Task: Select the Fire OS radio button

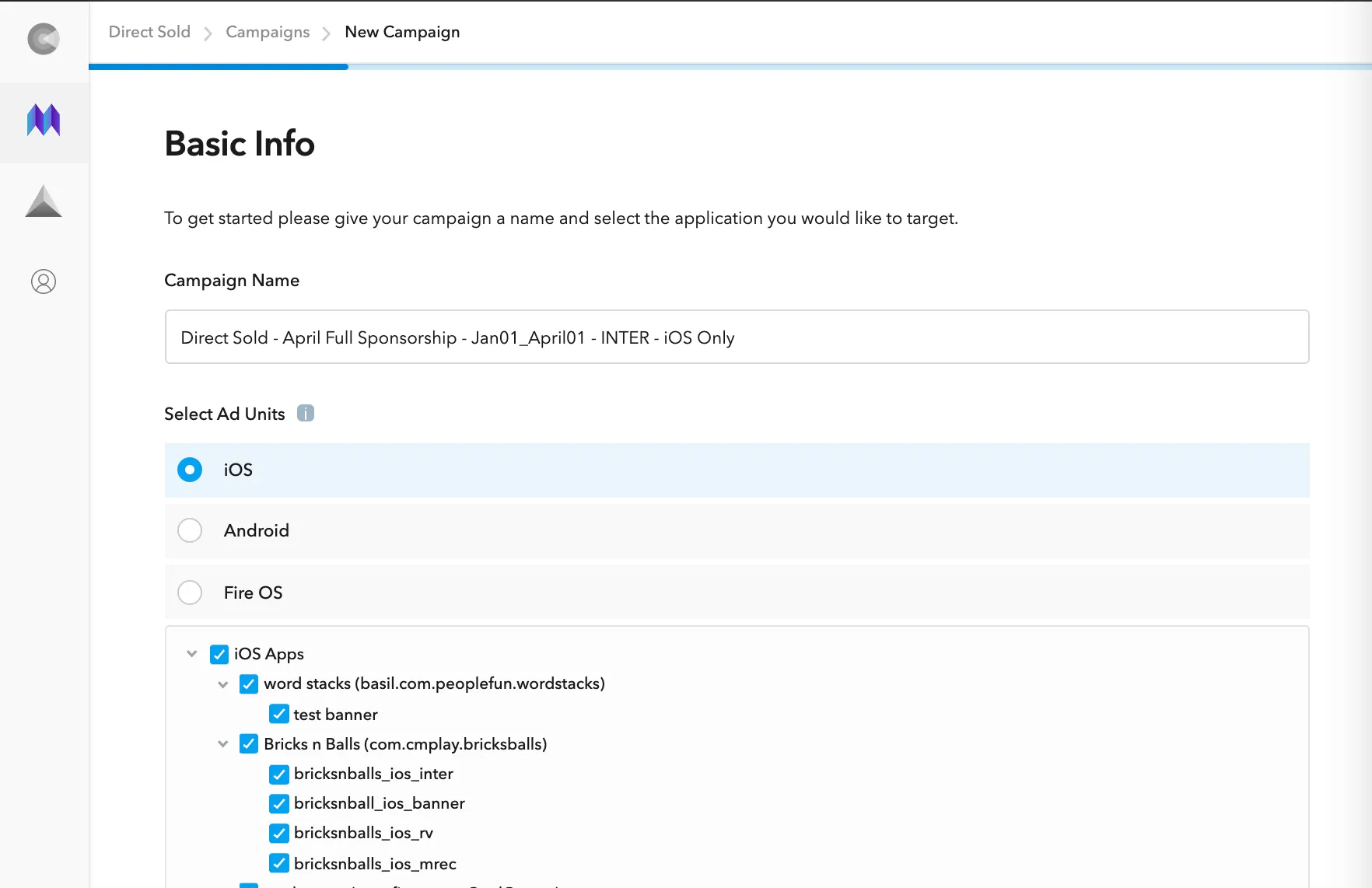Action: pos(190,593)
